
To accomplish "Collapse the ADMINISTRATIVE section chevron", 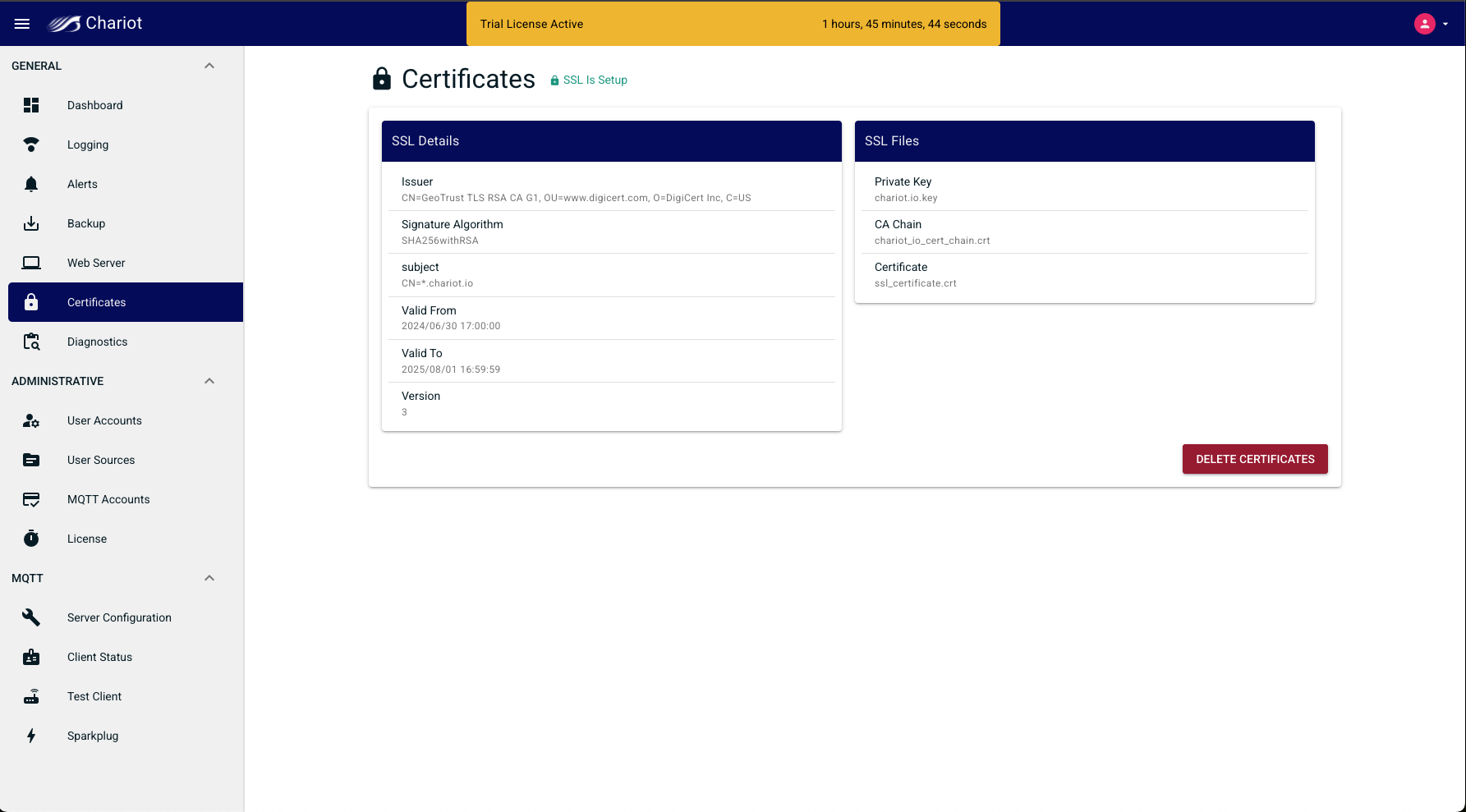I will coord(209,381).
